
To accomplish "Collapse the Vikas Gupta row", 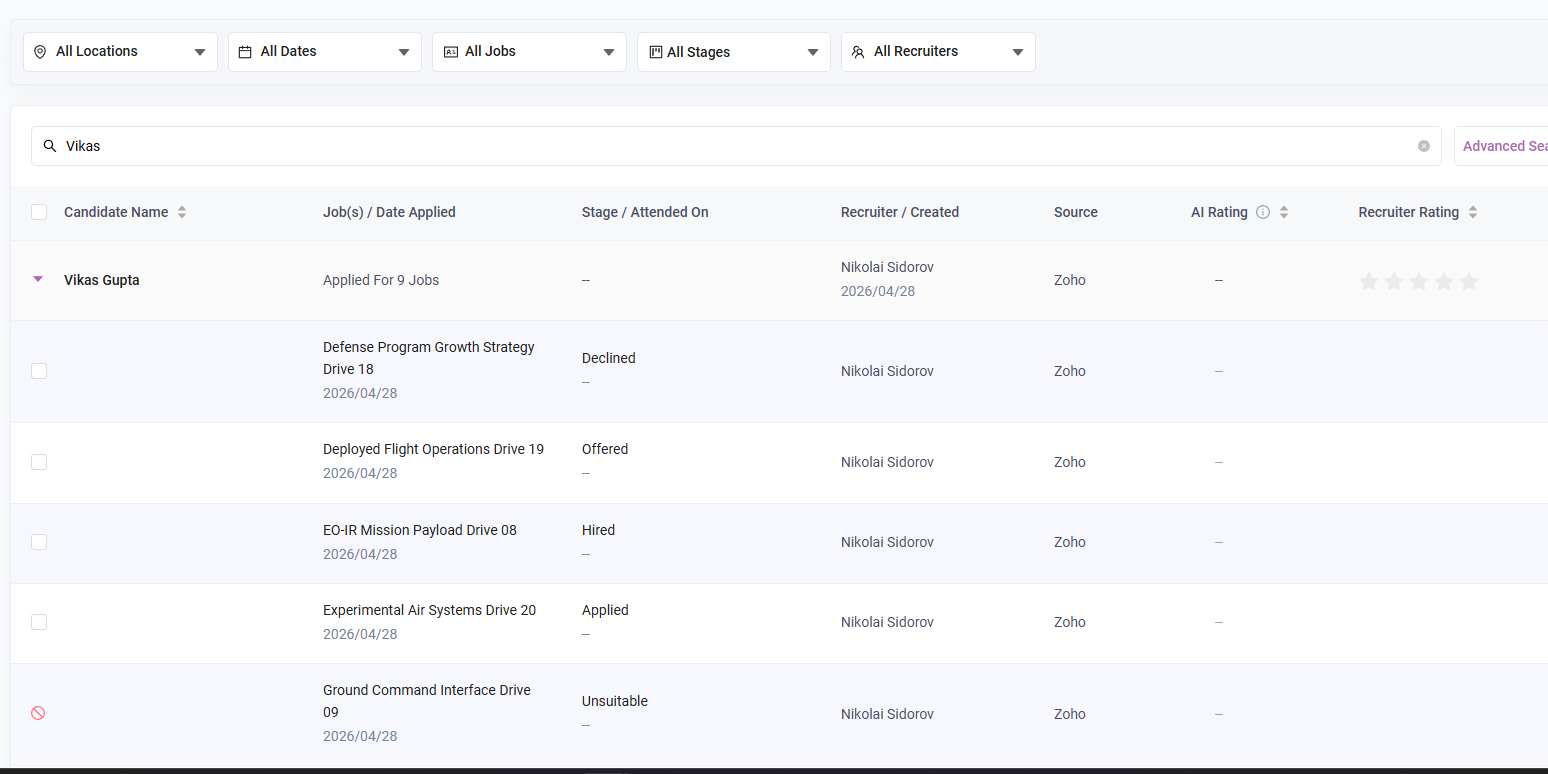I will point(38,280).
